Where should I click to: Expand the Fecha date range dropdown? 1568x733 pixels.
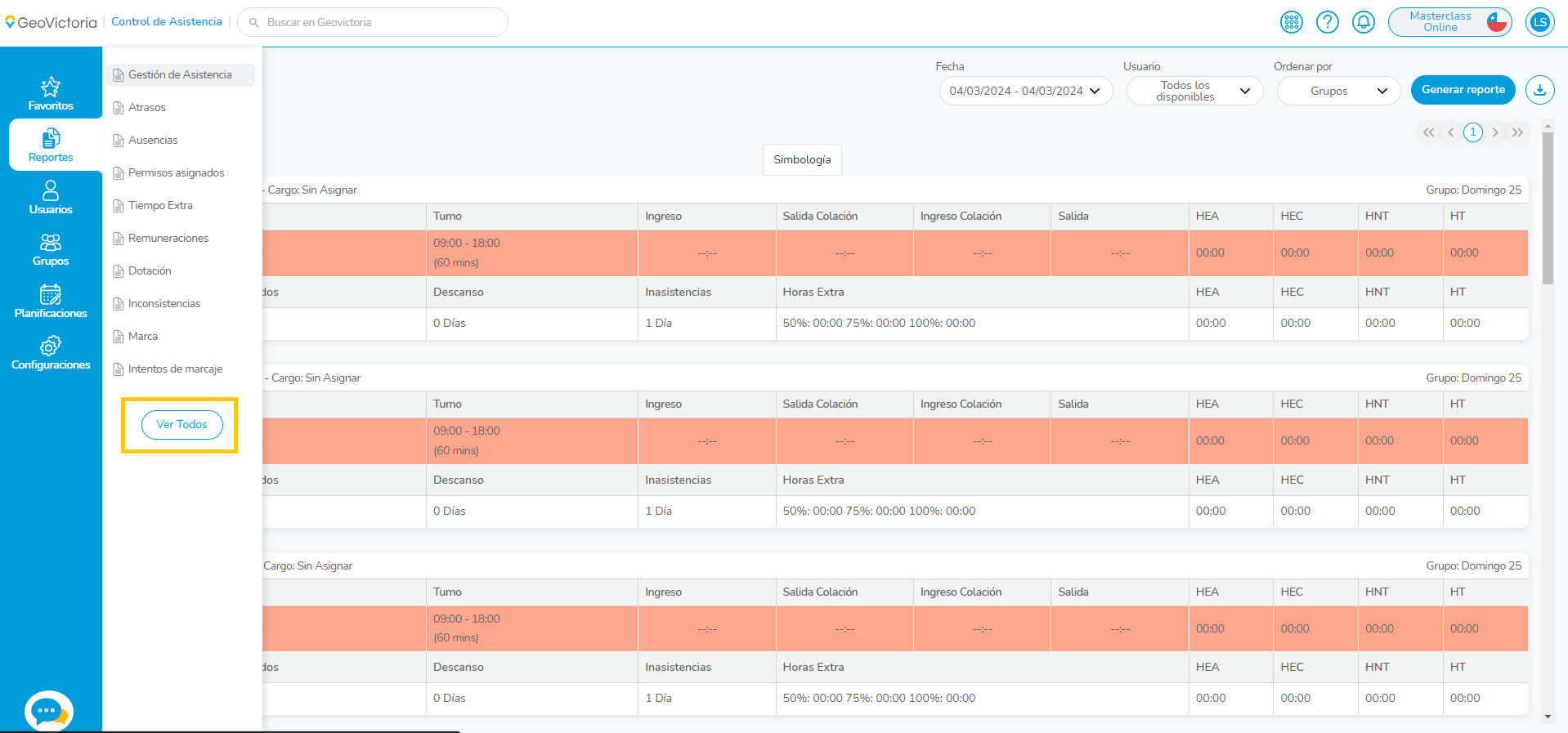(1025, 91)
